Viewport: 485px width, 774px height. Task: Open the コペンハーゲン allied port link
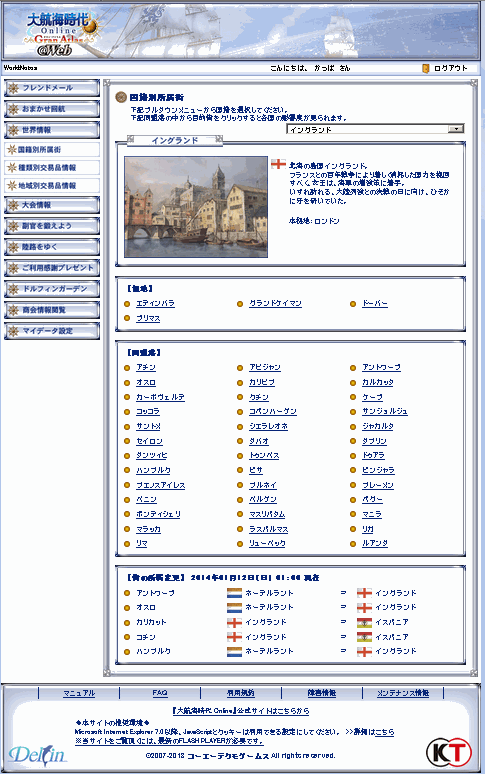coord(273,412)
